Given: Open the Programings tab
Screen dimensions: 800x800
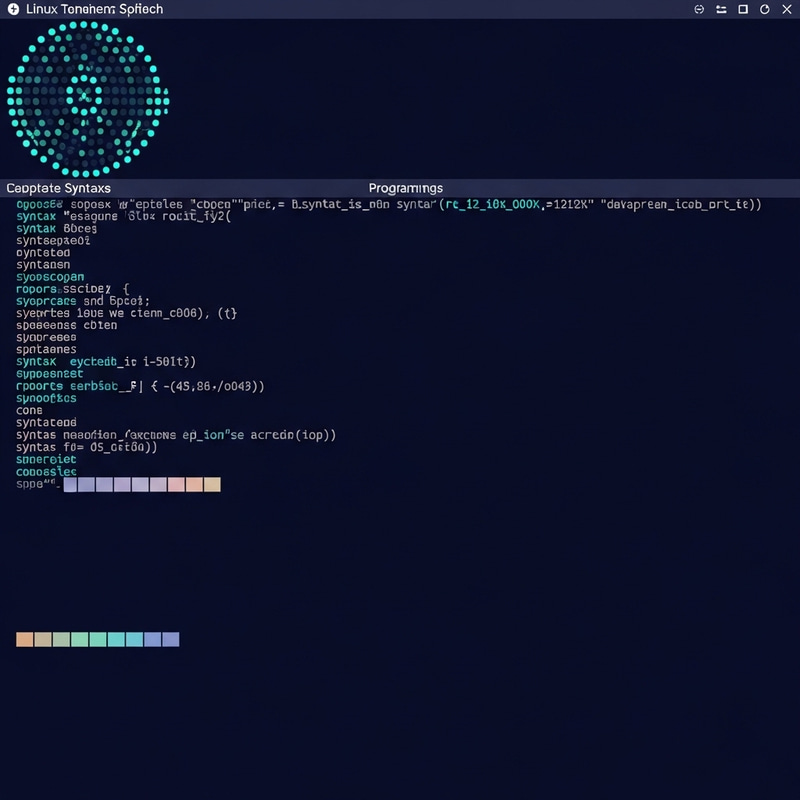Looking at the screenshot, I should click(405, 187).
